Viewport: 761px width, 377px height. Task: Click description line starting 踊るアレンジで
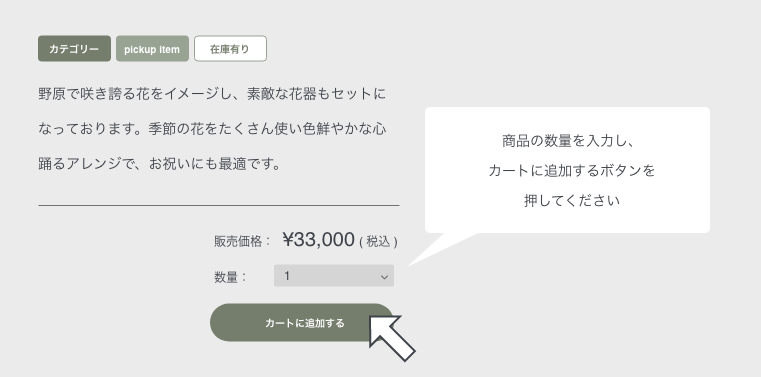[x=160, y=164]
